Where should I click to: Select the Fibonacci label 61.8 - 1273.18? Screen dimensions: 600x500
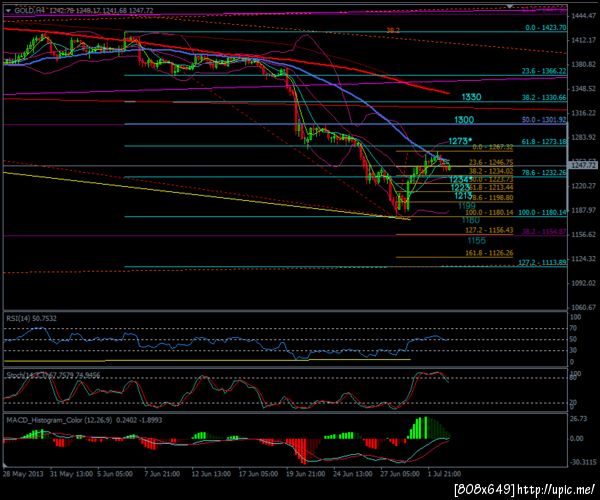[544, 142]
